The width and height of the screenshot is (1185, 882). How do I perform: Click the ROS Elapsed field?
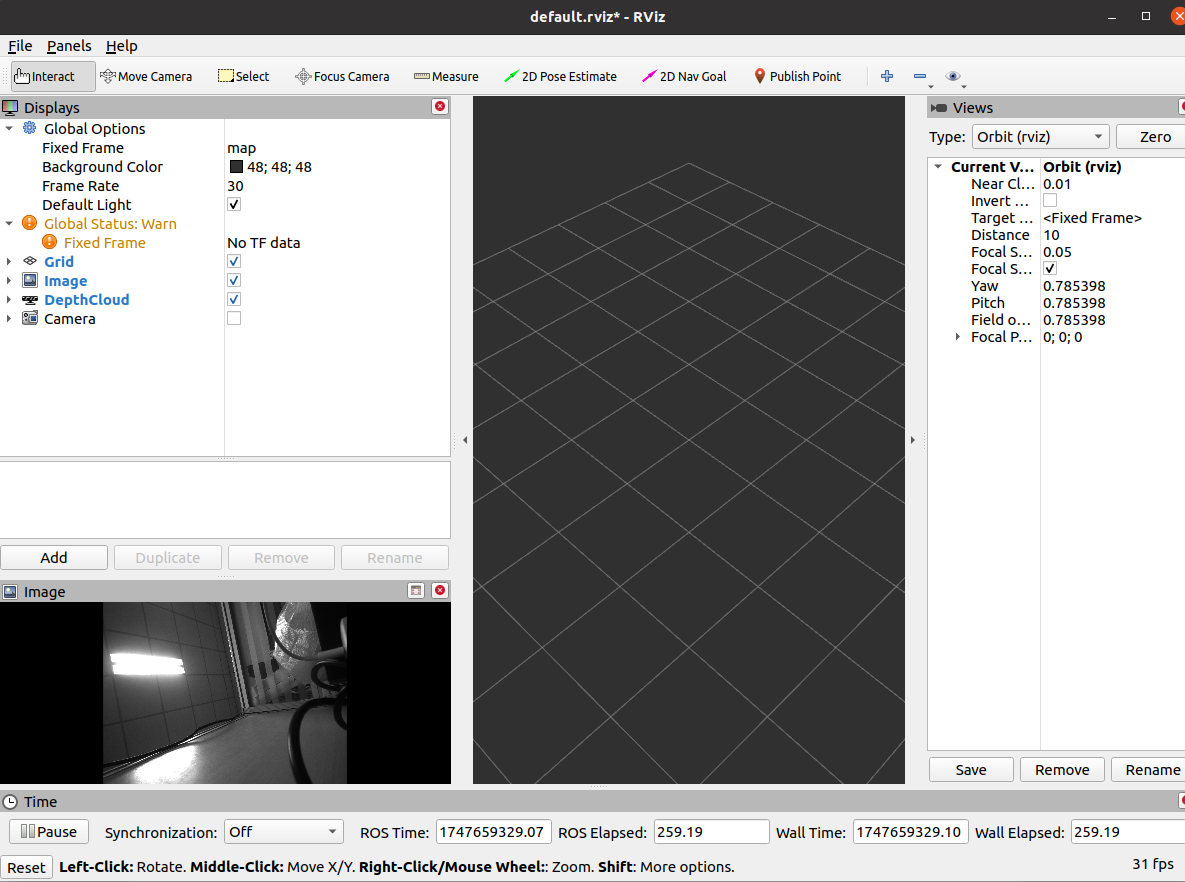pos(711,832)
